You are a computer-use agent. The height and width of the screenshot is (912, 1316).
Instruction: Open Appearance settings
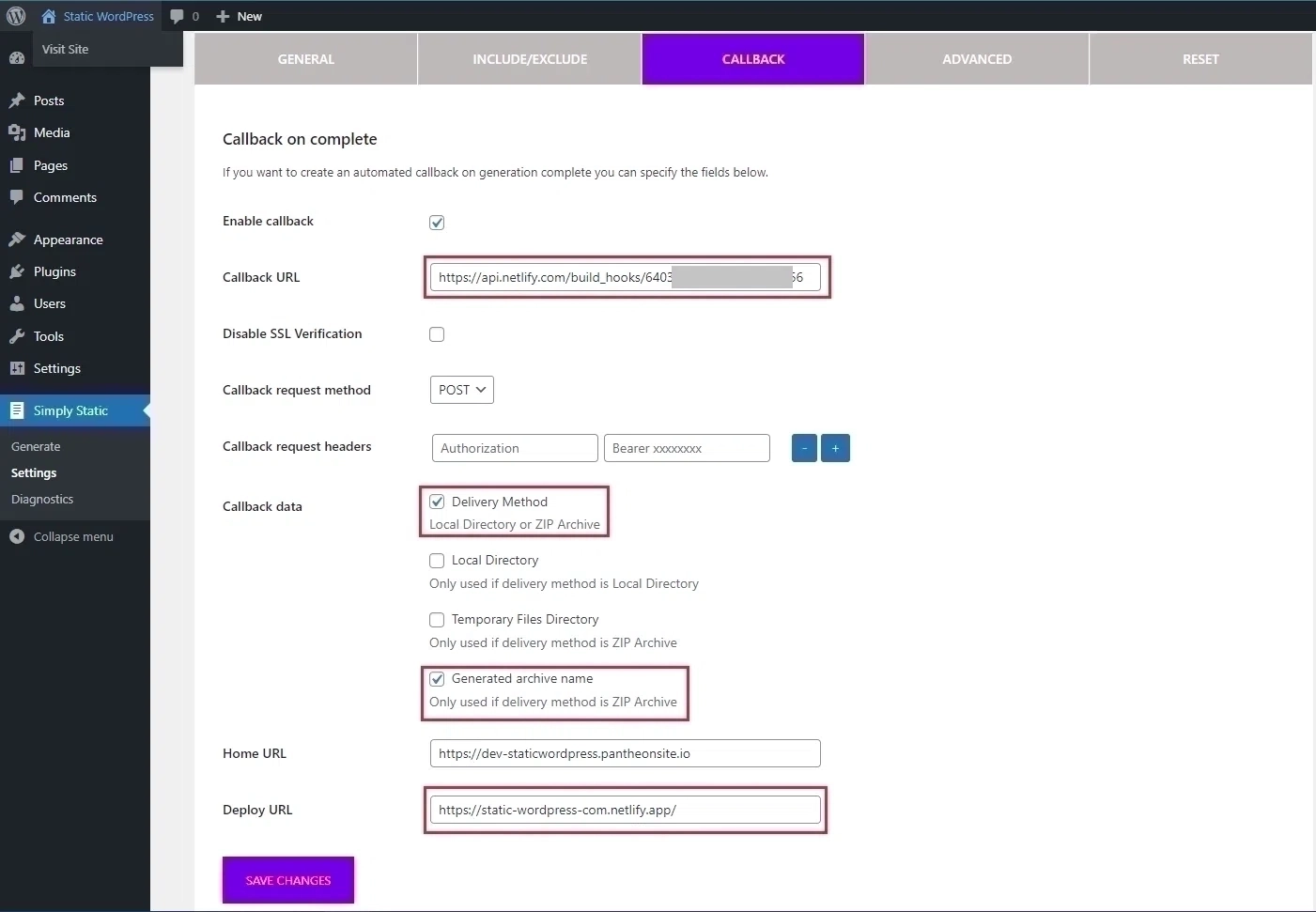[x=67, y=240]
